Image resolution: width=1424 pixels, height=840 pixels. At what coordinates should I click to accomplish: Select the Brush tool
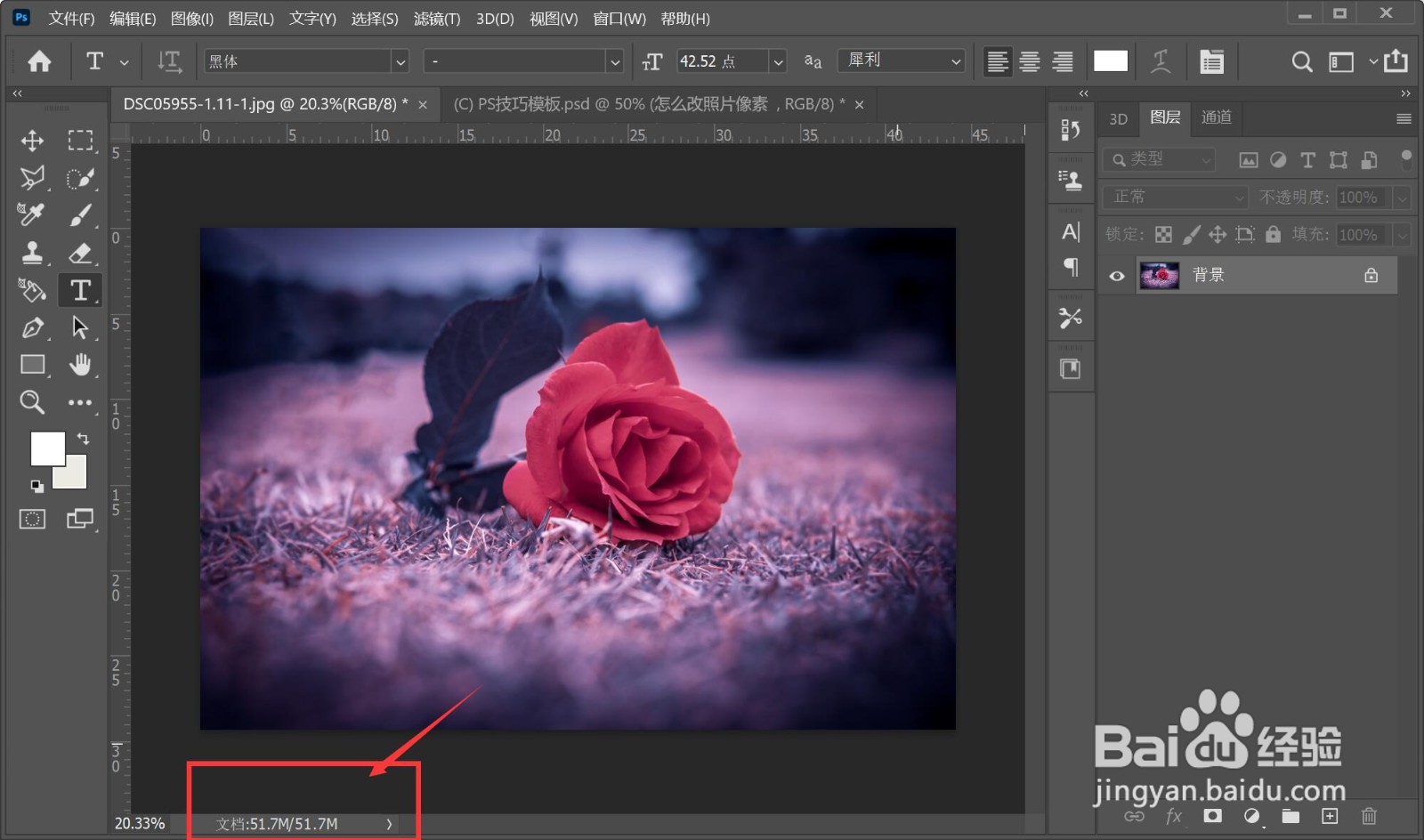(80, 214)
